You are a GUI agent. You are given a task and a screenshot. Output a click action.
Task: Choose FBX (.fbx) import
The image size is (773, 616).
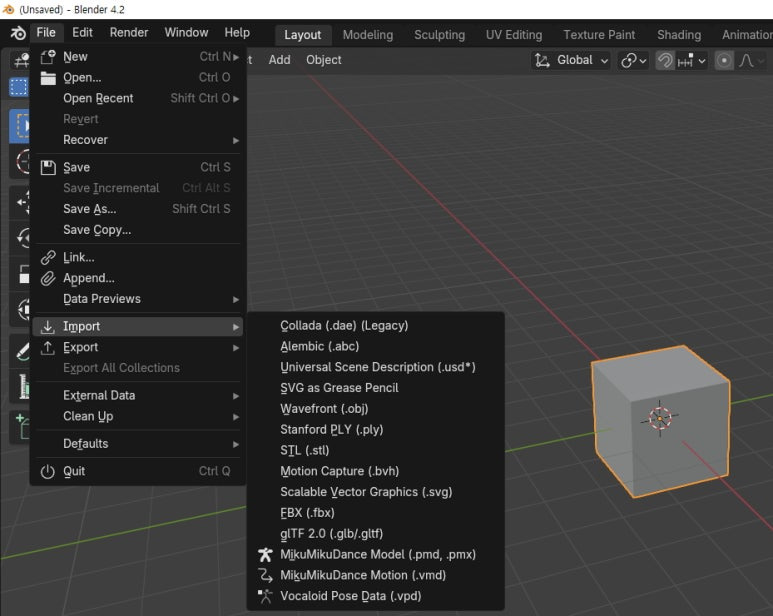tap(375, 513)
